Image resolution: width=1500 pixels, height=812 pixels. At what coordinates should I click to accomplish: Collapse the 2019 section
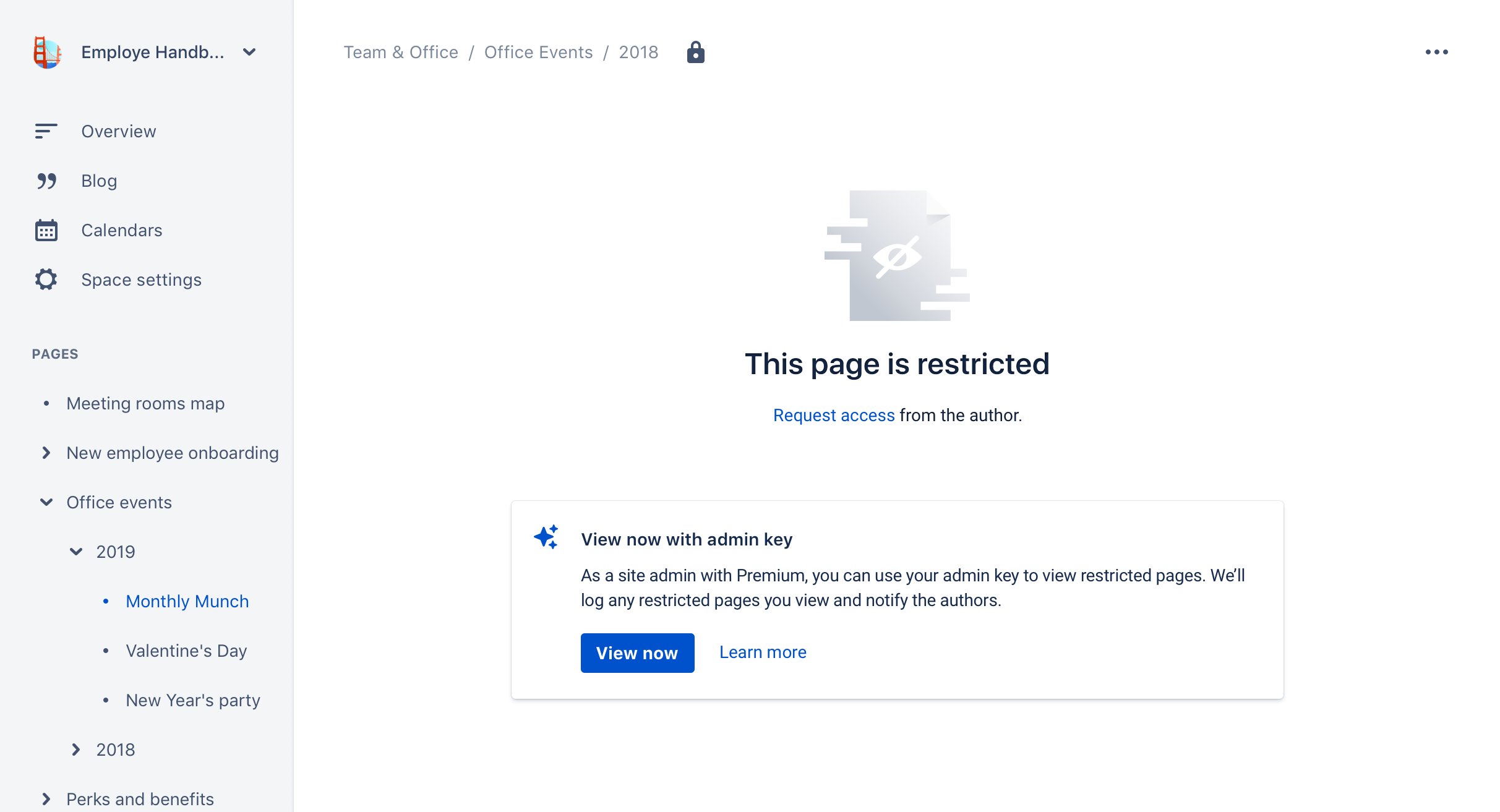76,551
